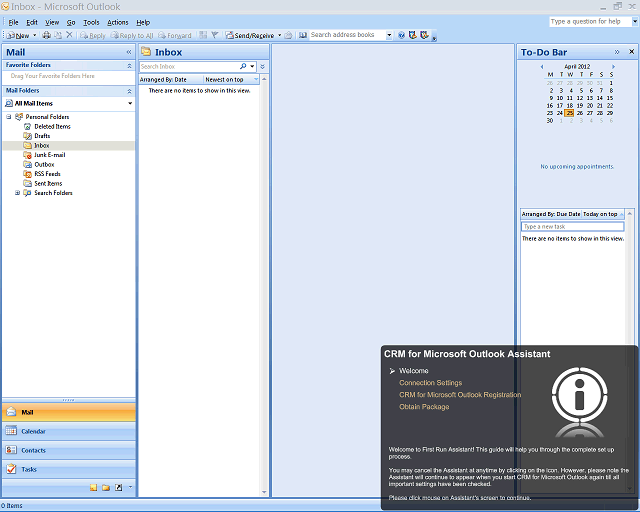640x512 pixels.
Task: Open the View menu
Action: 52,22
